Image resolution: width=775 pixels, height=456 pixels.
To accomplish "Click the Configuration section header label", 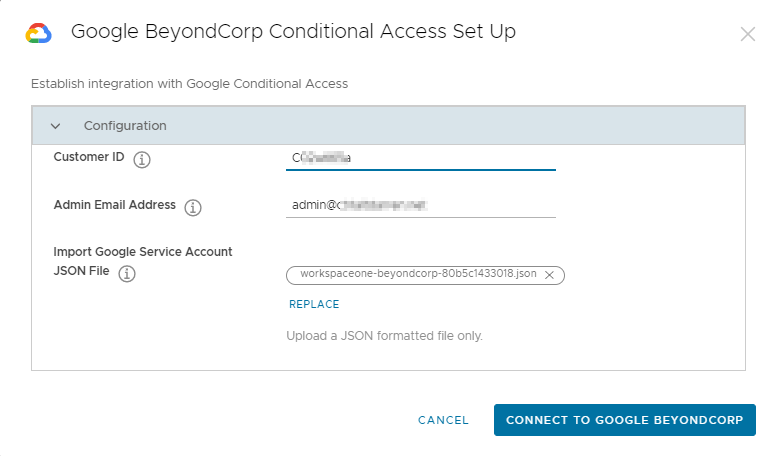I will point(125,126).
